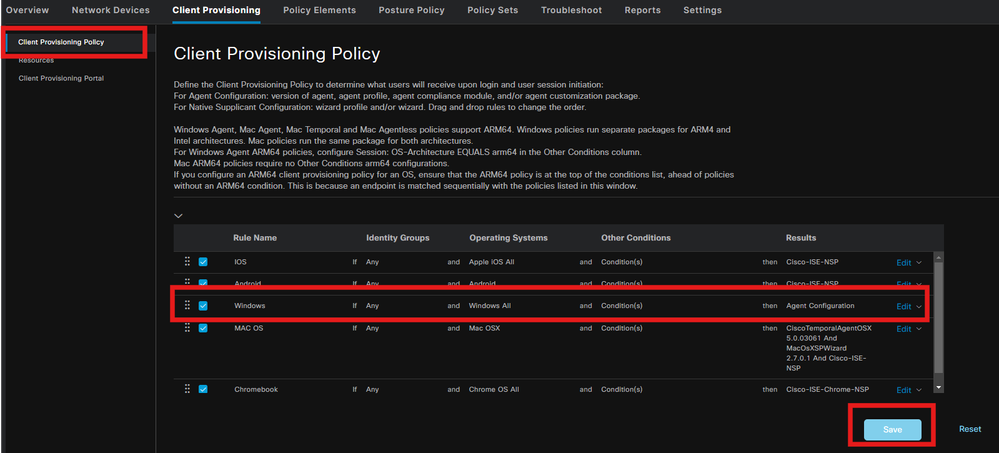Image resolution: width=999 pixels, height=453 pixels.
Task: Open Client Provisioning Portal in the sidebar
Action: coord(61,78)
